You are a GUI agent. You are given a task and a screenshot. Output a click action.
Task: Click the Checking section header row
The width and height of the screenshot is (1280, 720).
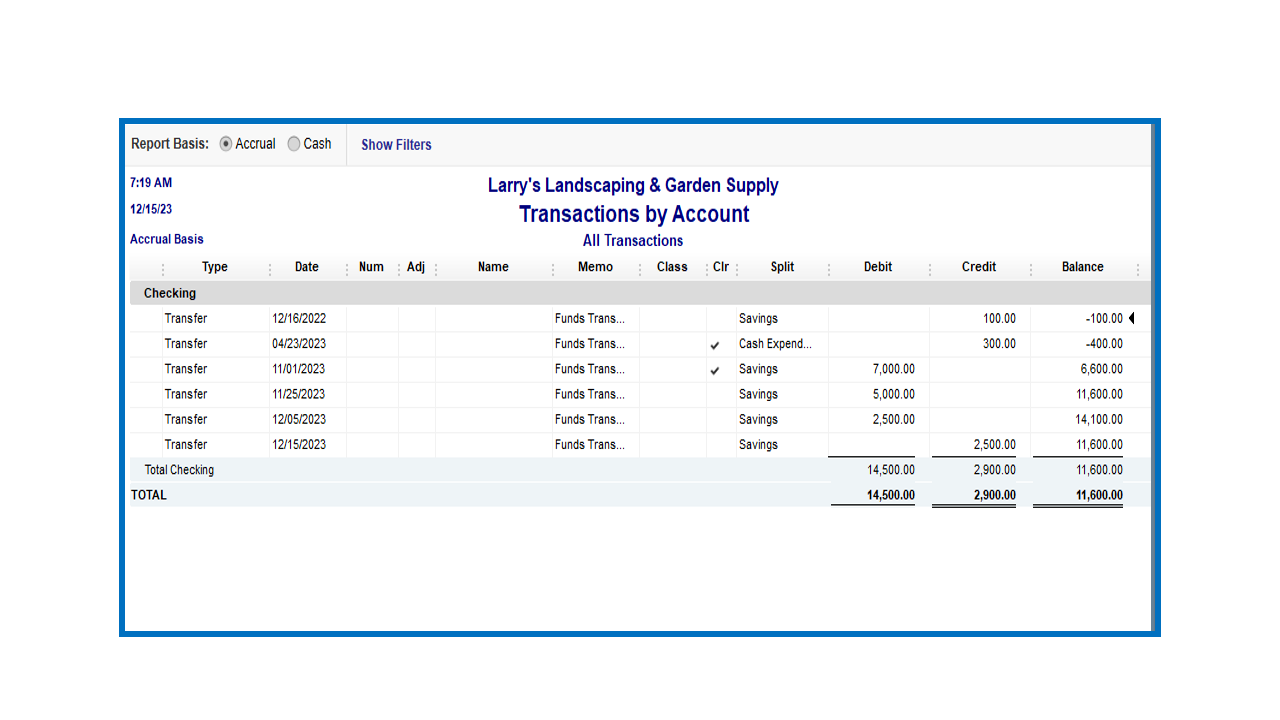click(169, 293)
